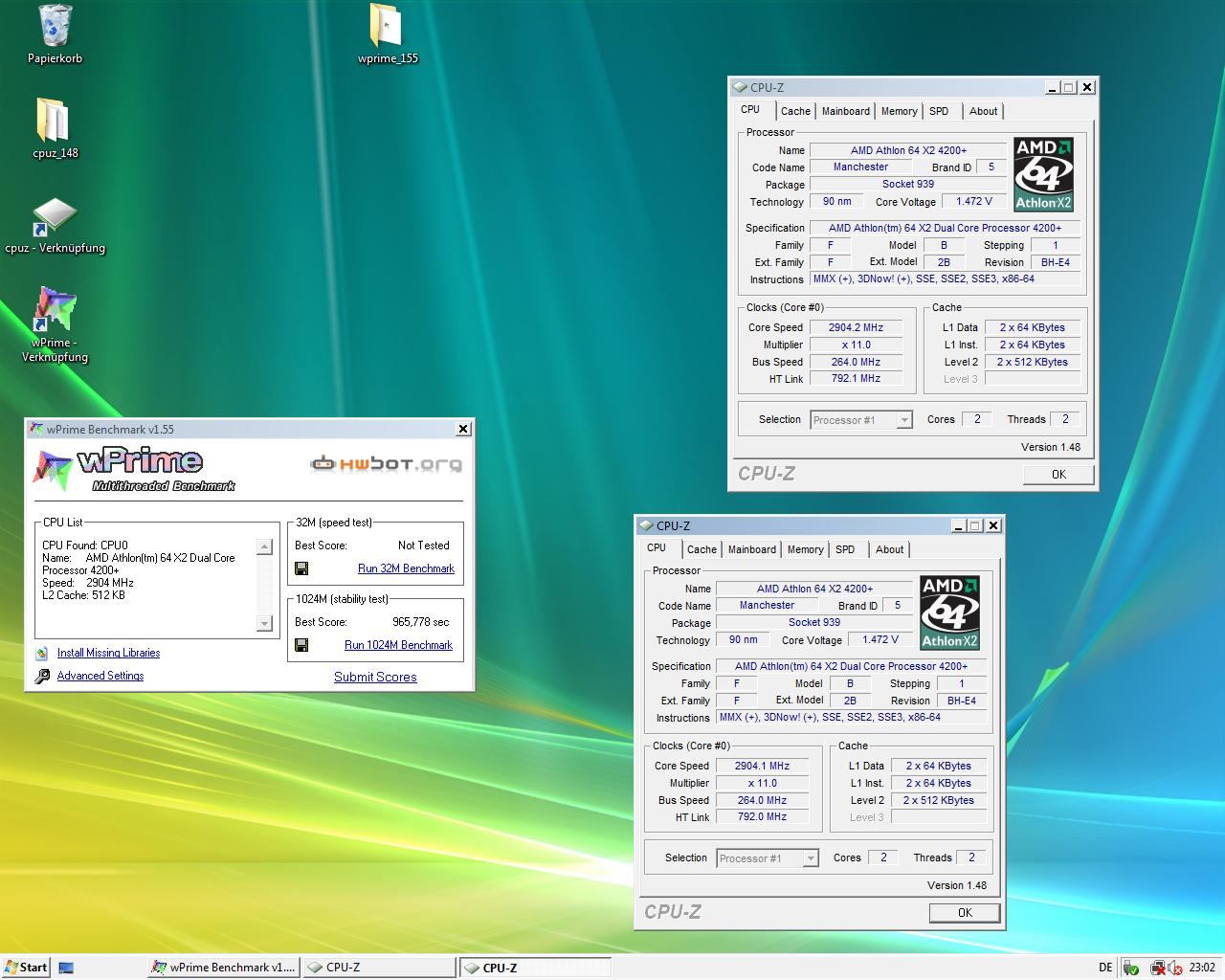Click the Install Missing Libraries icon
The image size is (1225, 980).
click(42, 653)
